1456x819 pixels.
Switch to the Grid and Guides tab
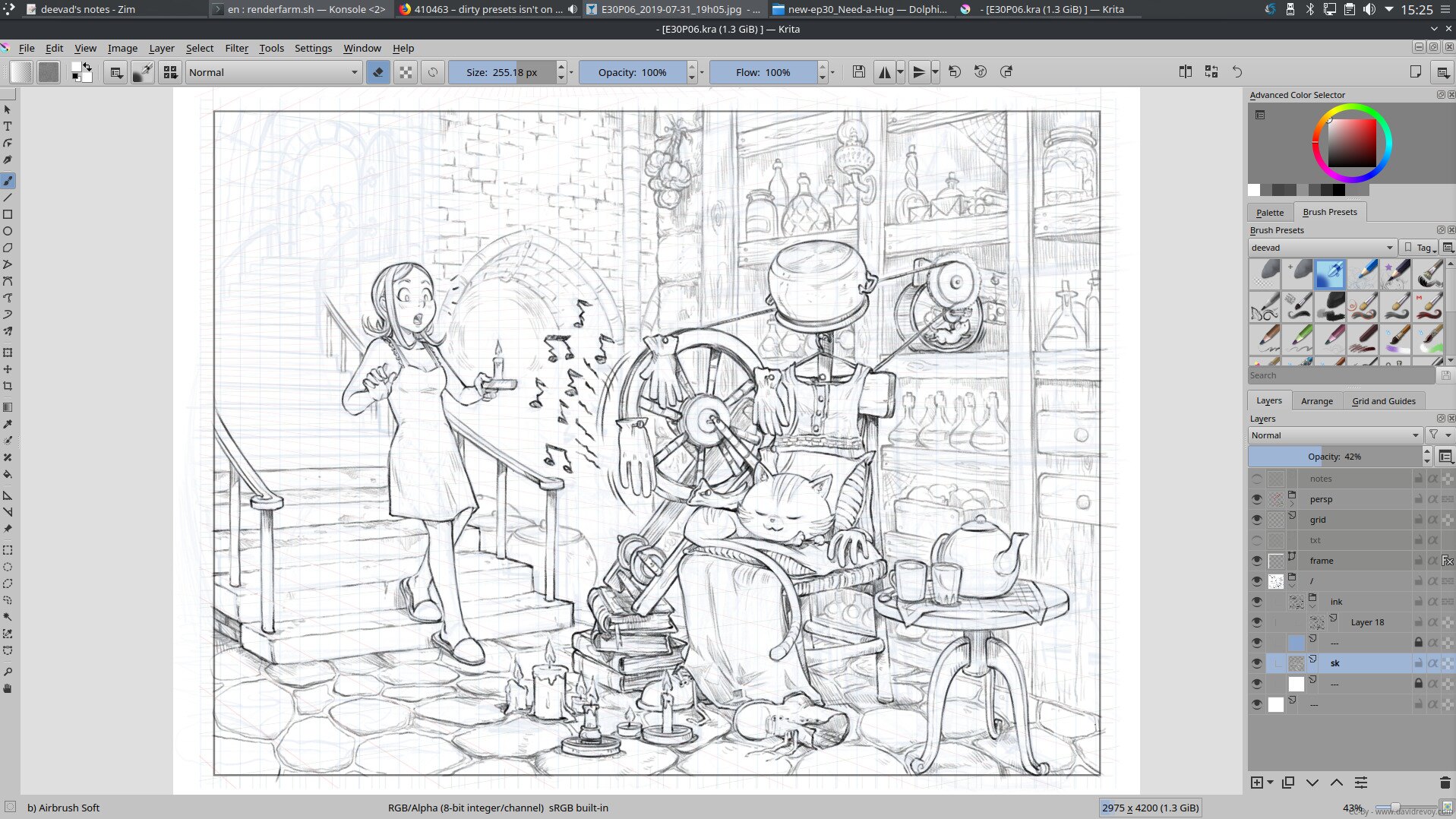pyautogui.click(x=1383, y=401)
